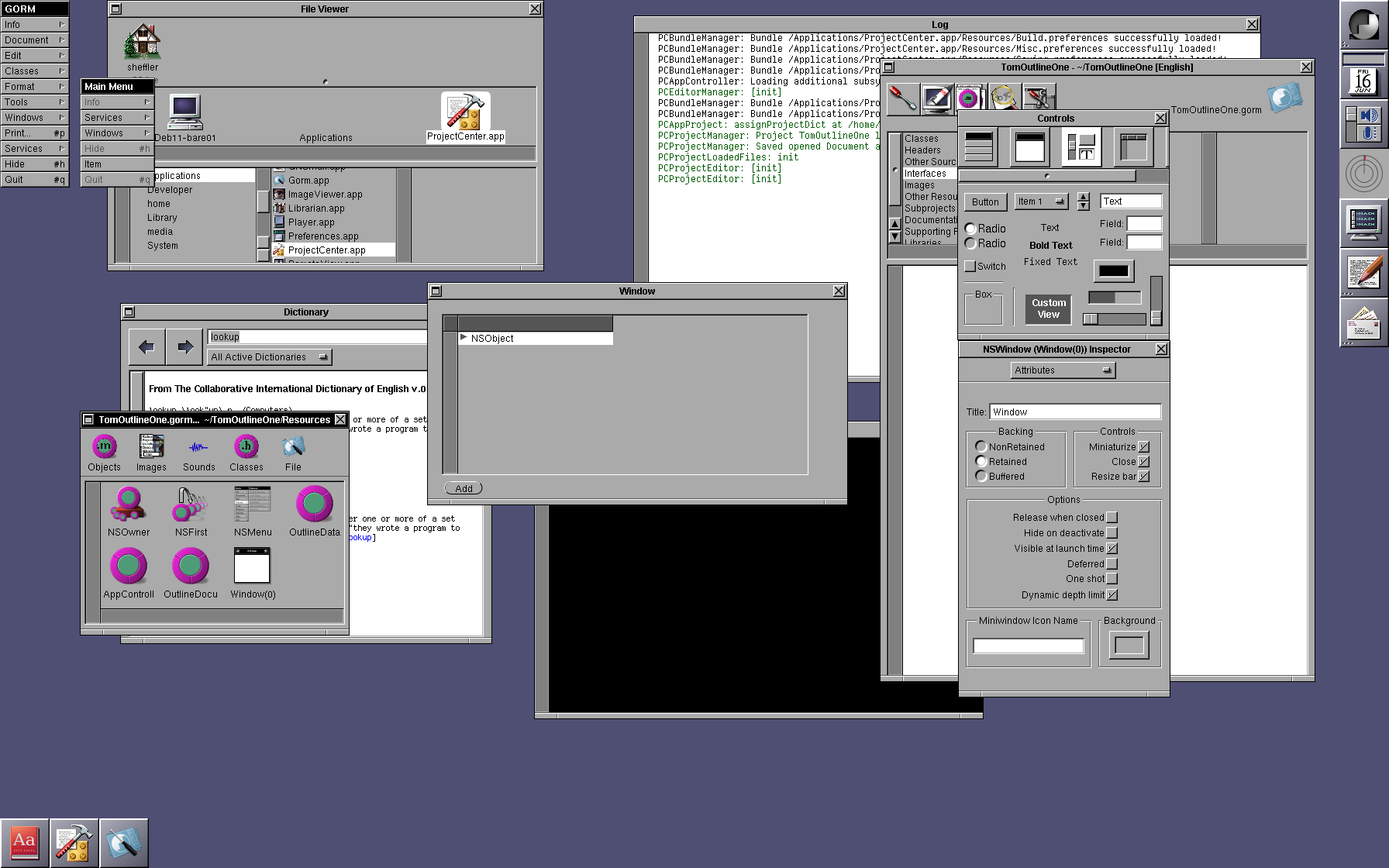Enable the Release when closed checkbox

(1112, 517)
